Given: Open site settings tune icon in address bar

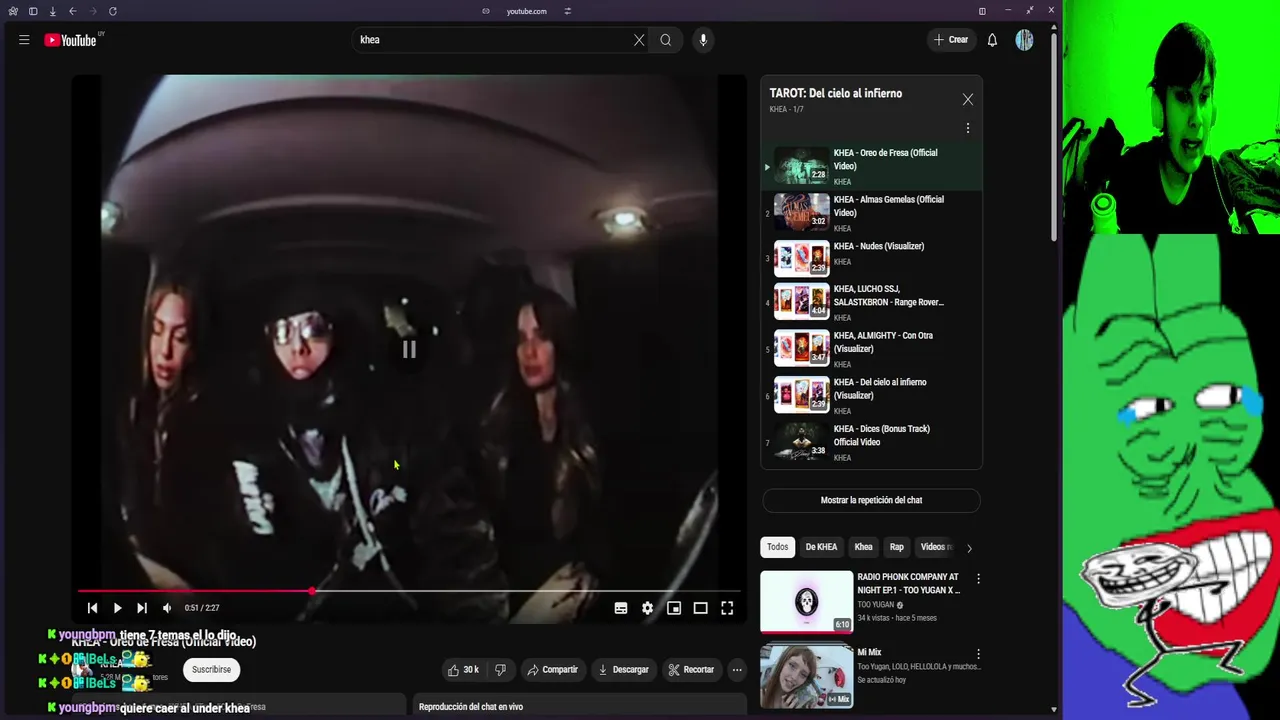Looking at the screenshot, I should [568, 11].
